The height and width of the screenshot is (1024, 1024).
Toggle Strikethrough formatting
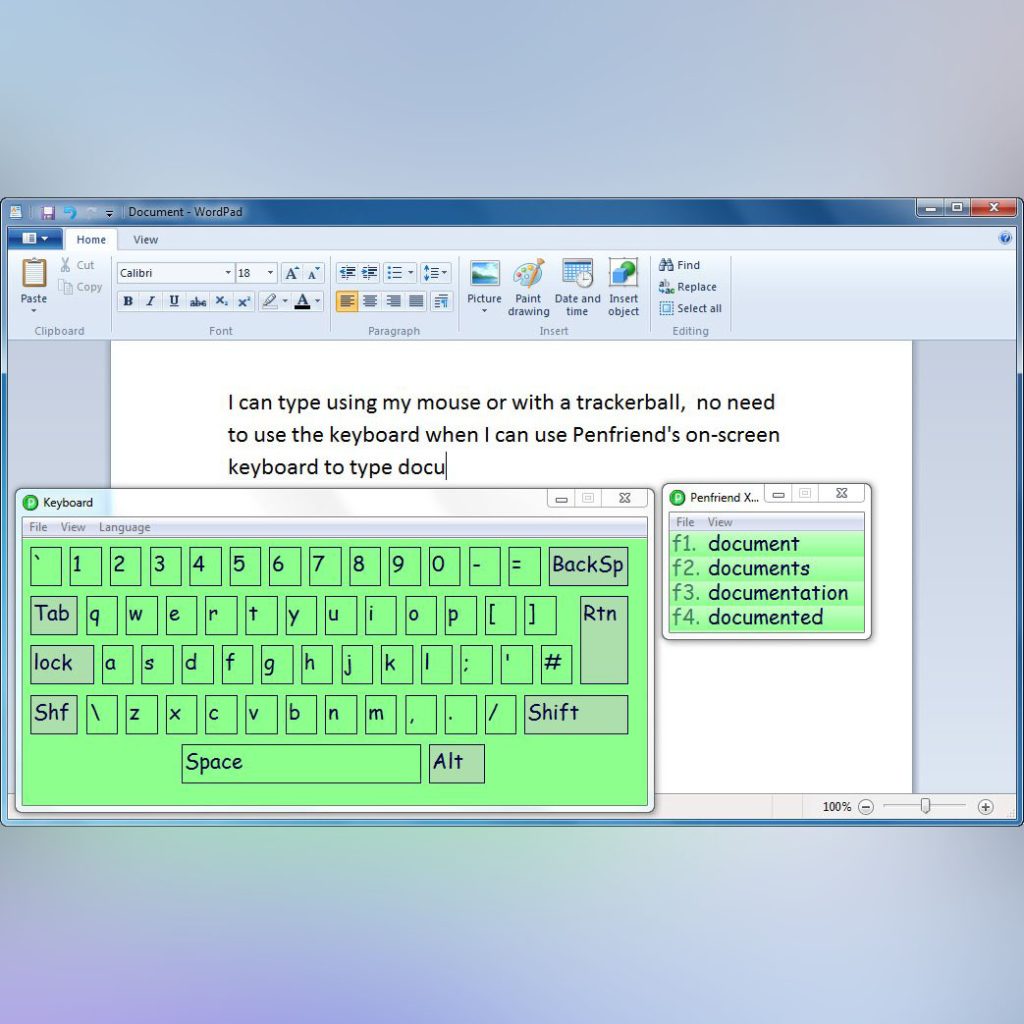click(x=197, y=301)
